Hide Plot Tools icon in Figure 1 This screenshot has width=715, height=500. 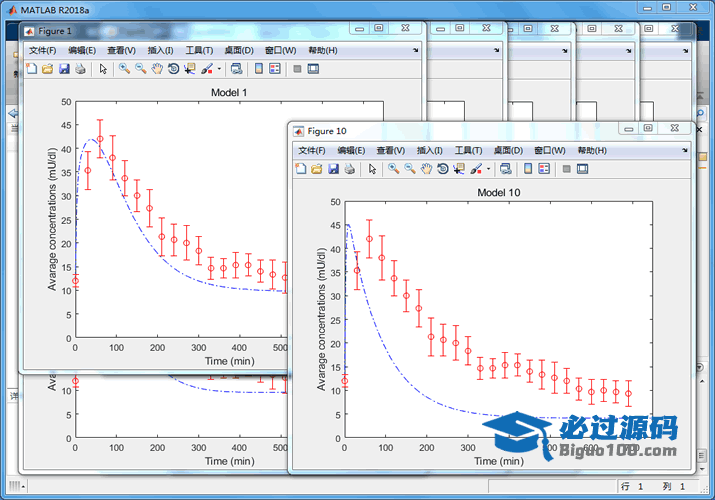[x=297, y=69]
